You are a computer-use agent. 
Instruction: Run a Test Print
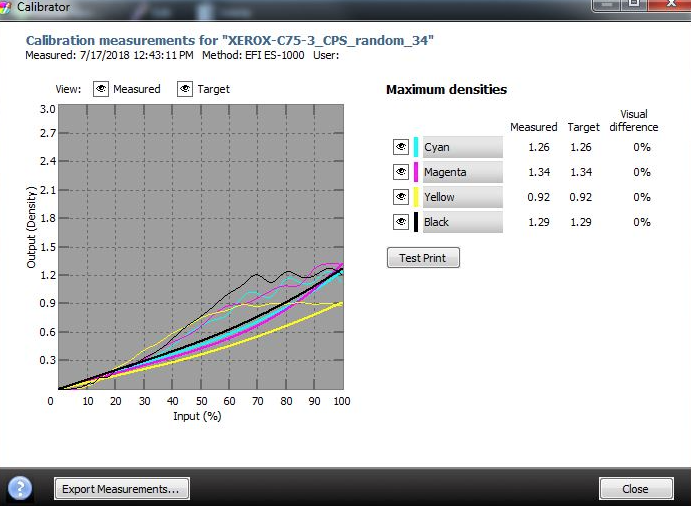(423, 258)
